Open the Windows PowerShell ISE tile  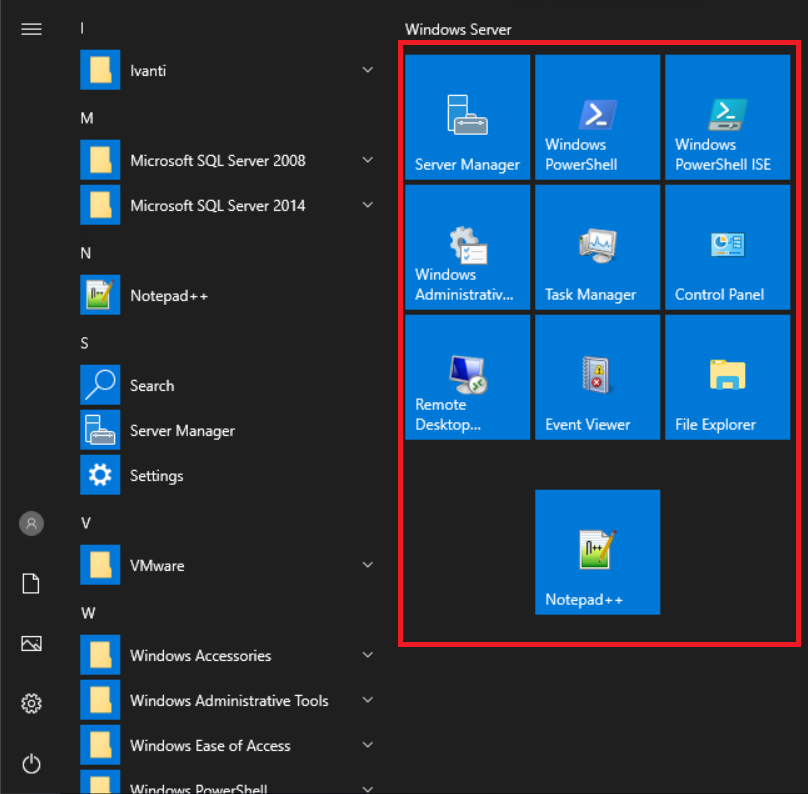[x=727, y=117]
